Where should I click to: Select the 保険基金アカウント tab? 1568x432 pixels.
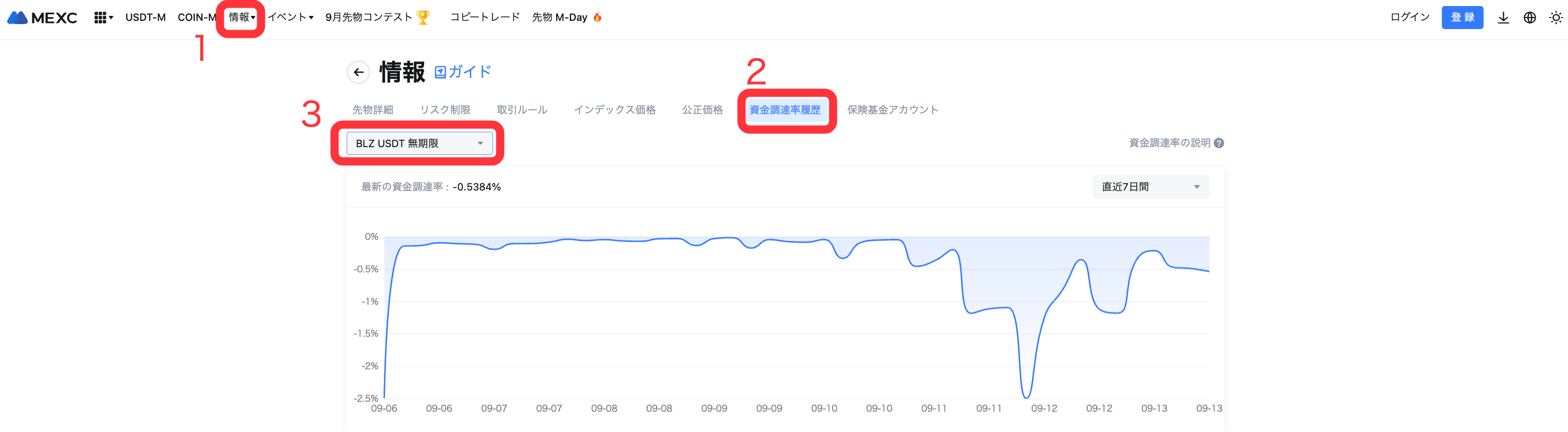point(892,110)
